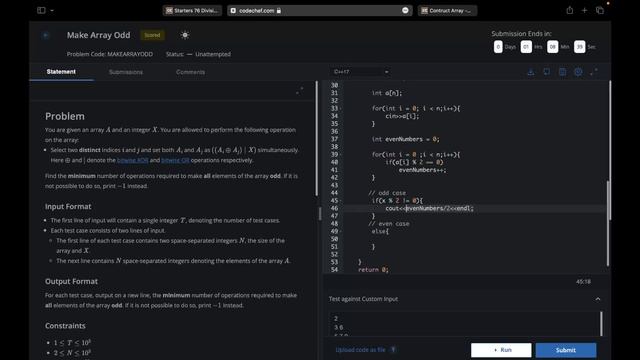Run the code with the Run button
The image size is (640, 360).
pyautogui.click(x=501, y=350)
